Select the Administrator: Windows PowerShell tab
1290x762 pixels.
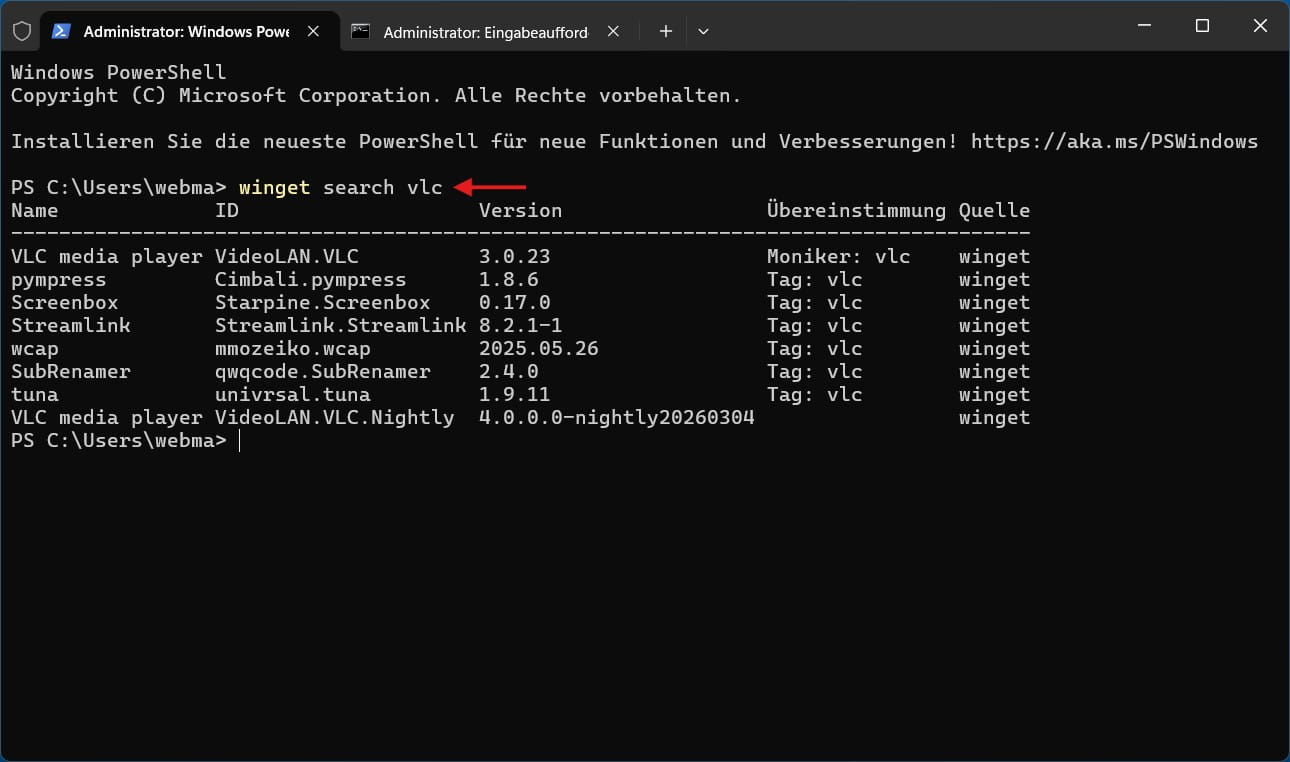pos(186,31)
